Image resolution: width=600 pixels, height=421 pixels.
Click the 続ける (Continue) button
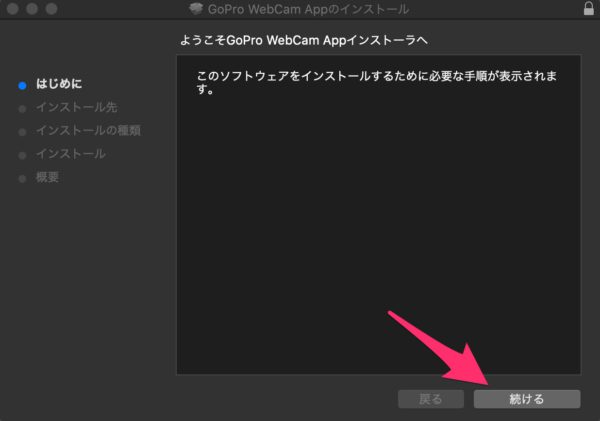pos(527,399)
